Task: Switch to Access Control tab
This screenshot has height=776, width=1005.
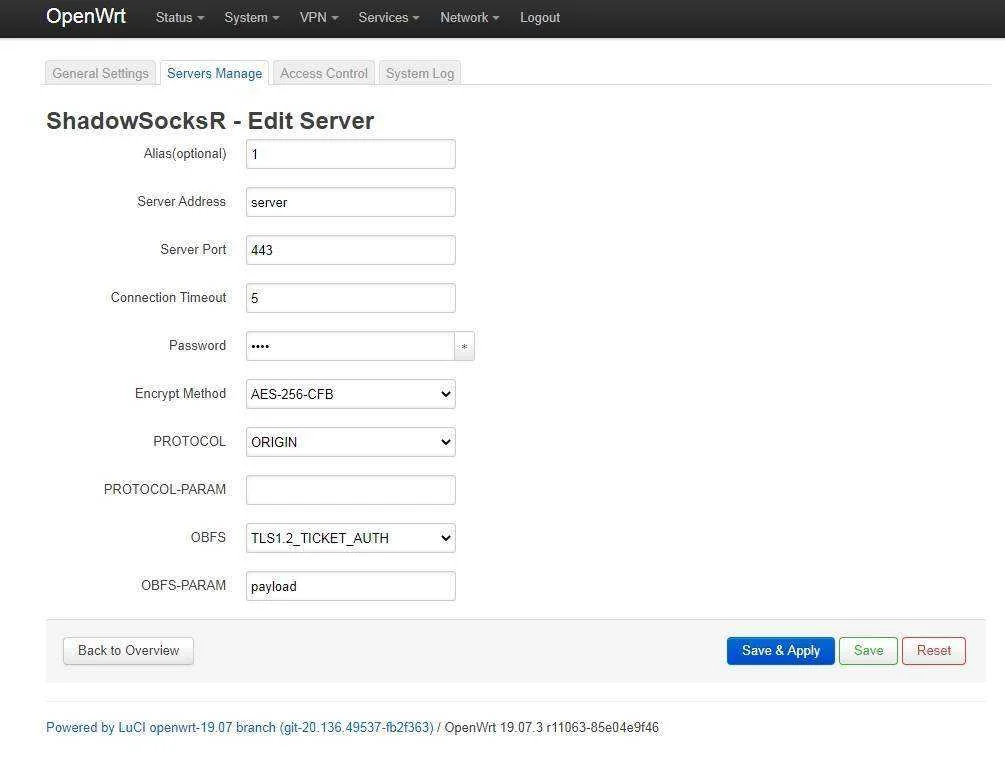Action: point(324,73)
